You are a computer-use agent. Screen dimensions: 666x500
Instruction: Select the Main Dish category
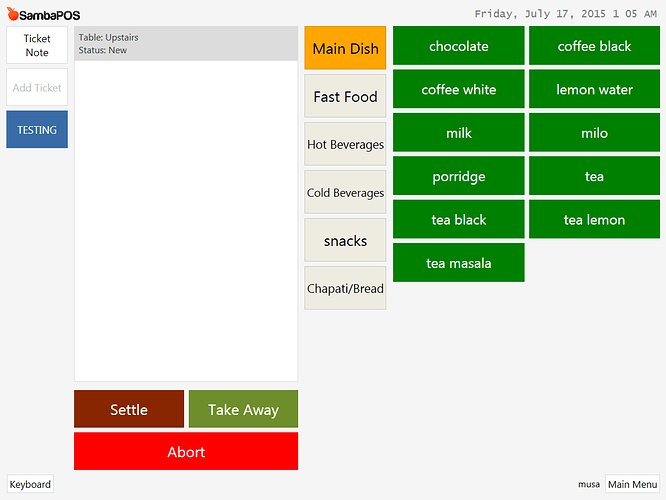[345, 48]
